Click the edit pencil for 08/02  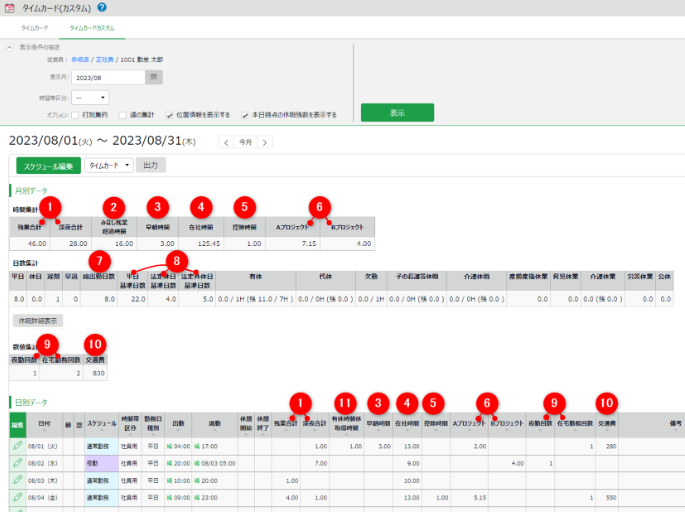[x=17, y=464]
